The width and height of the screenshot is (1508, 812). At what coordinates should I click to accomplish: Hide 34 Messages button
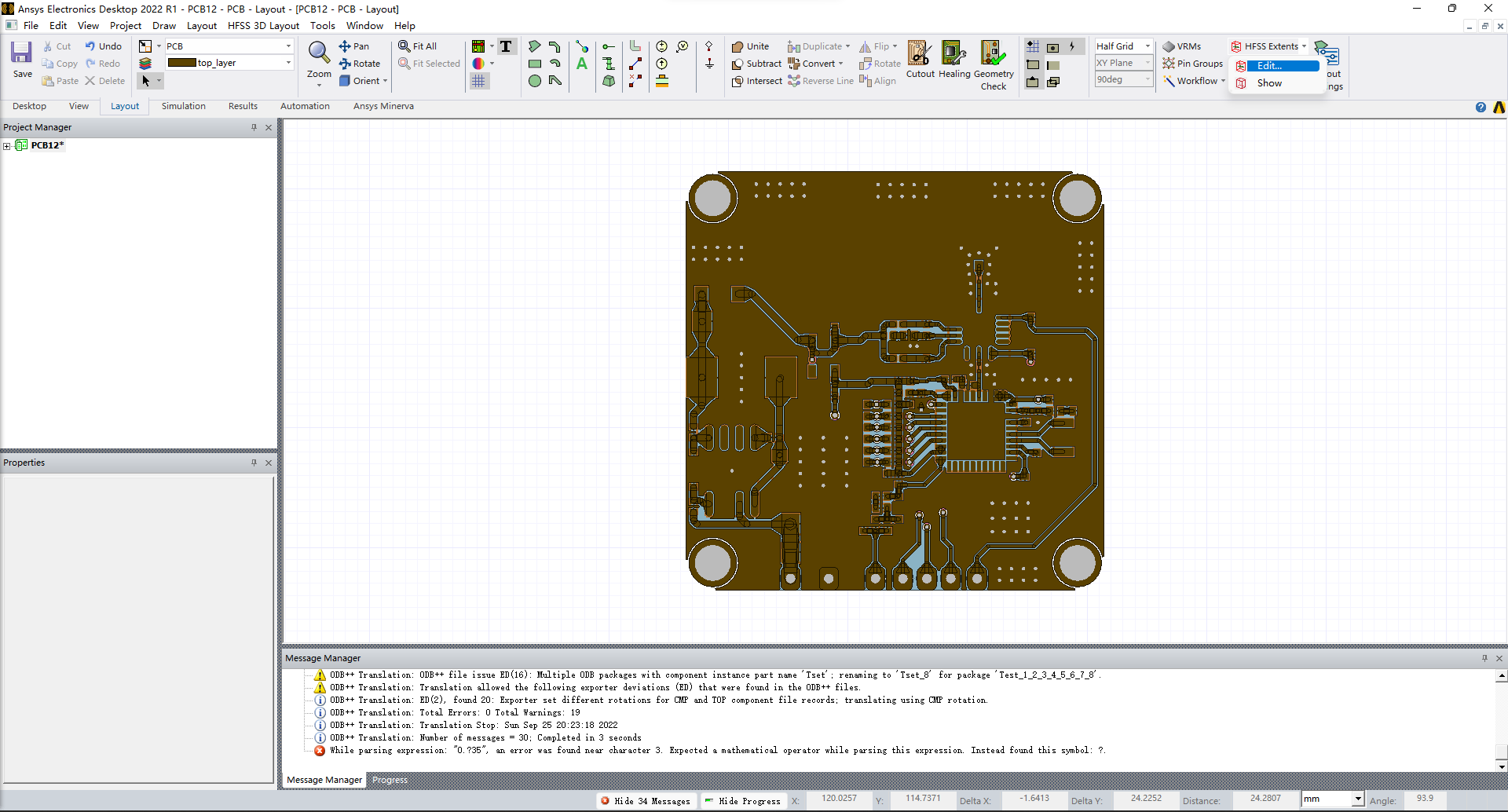pos(646,801)
